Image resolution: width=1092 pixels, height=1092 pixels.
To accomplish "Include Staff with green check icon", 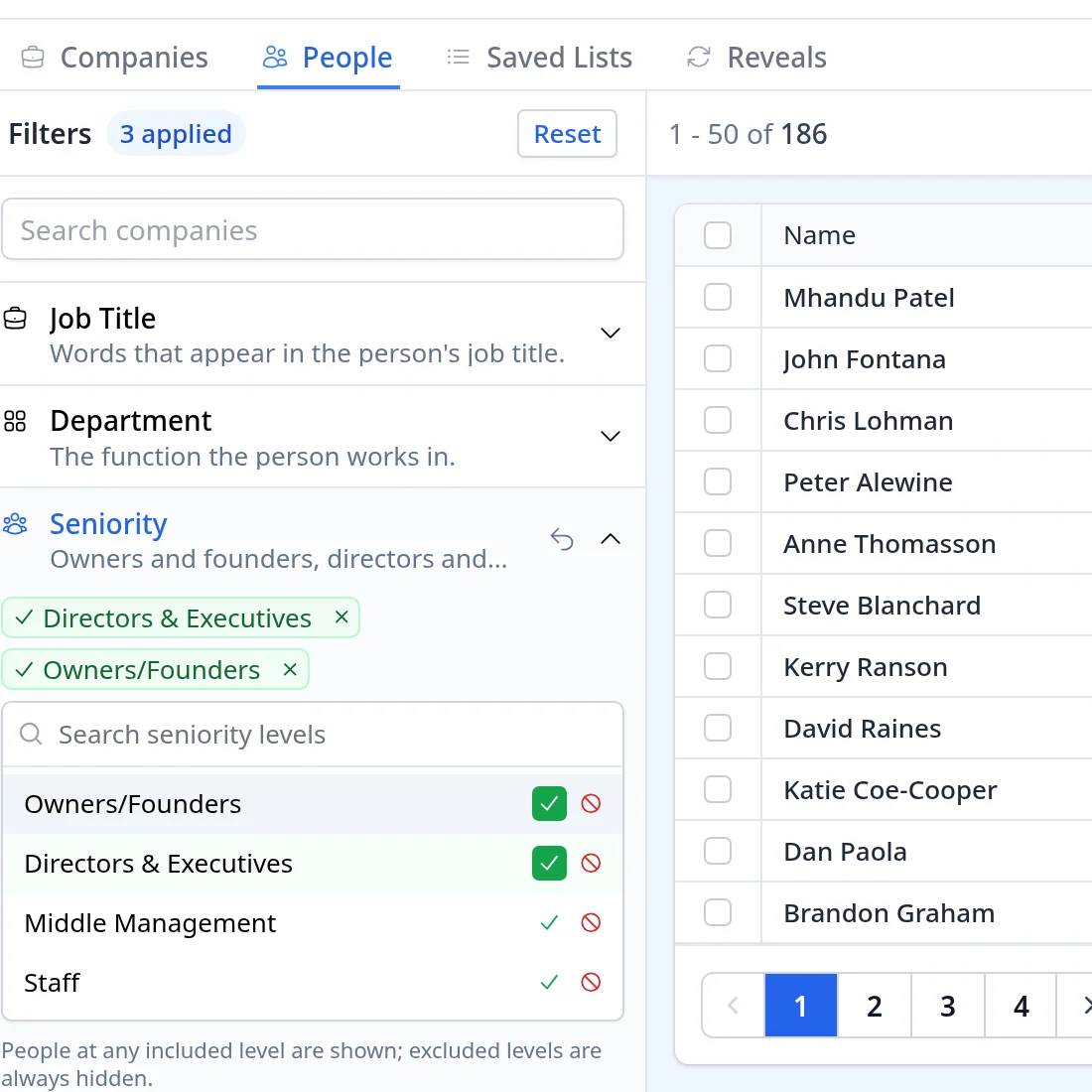I will [549, 983].
